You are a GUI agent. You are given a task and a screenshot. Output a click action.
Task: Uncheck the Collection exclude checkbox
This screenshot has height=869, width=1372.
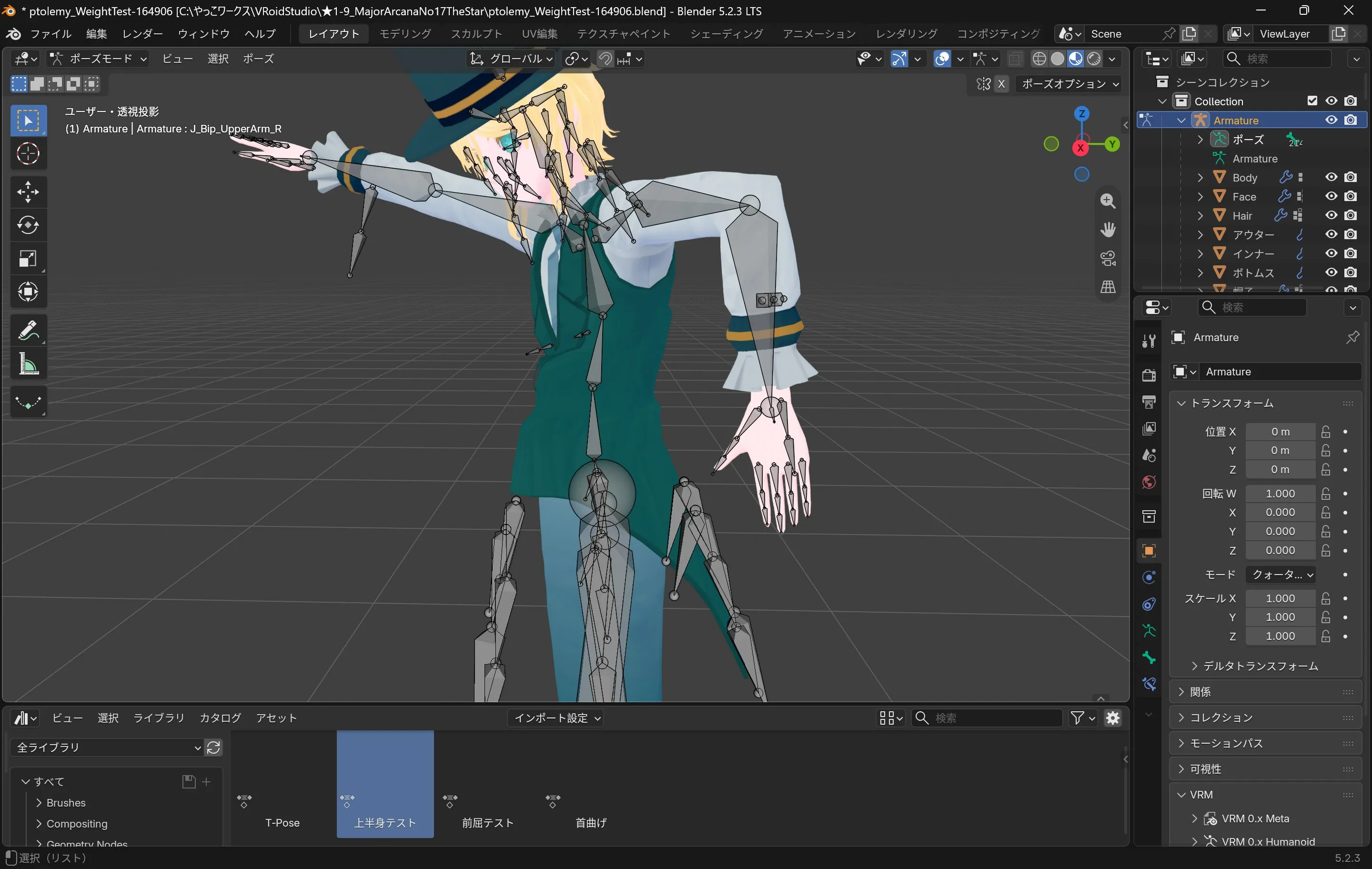[x=1312, y=101]
